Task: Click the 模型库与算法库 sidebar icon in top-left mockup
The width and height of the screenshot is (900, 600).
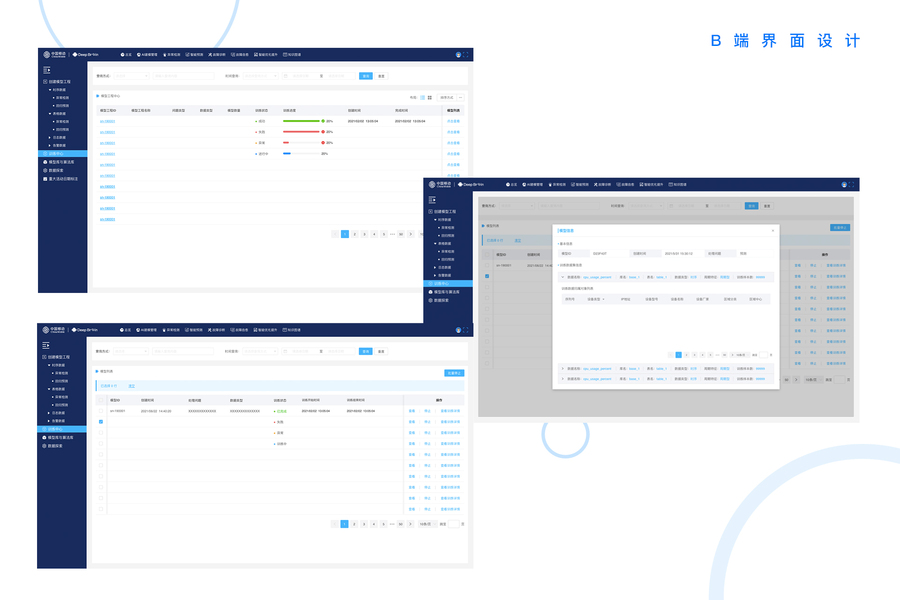Action: [45, 162]
